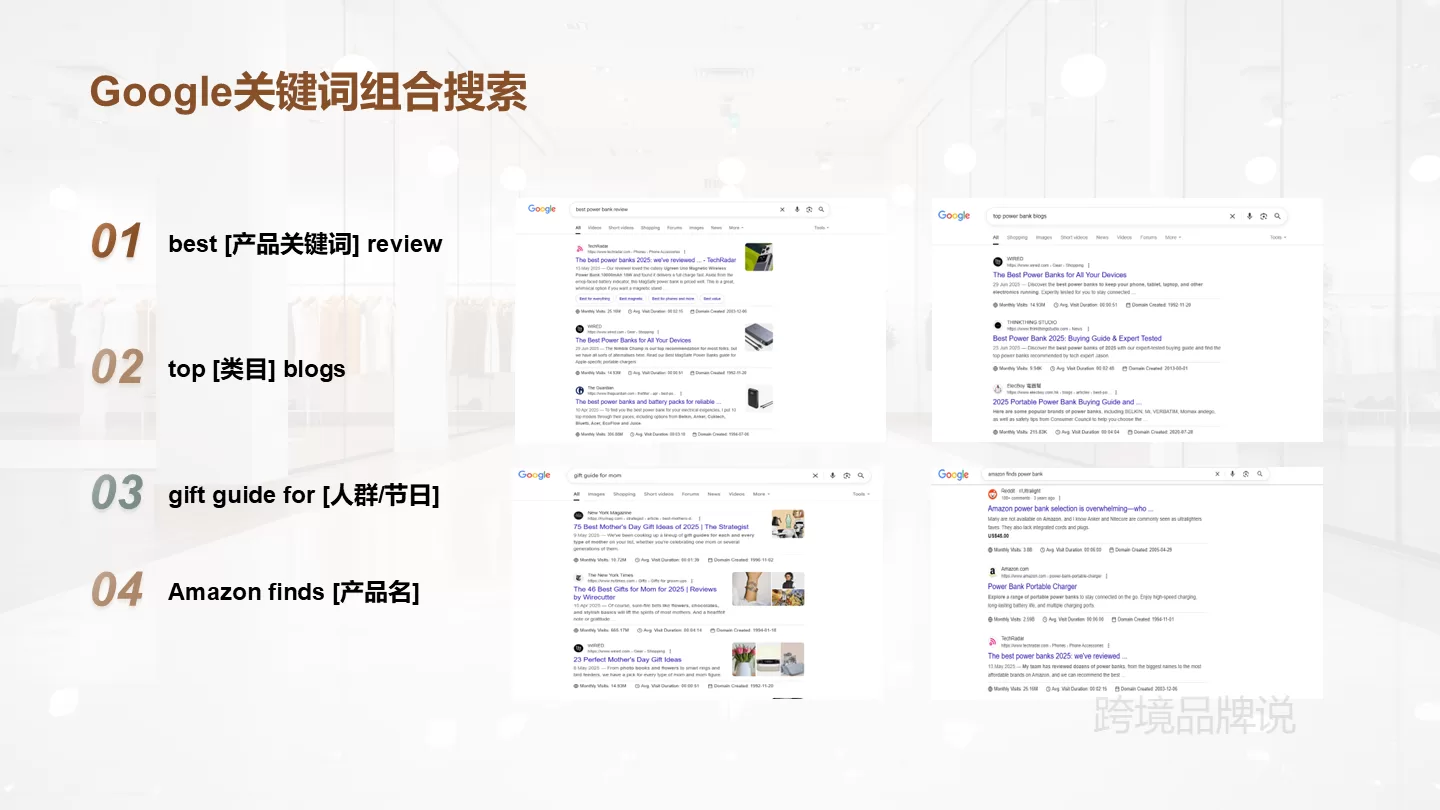Switch to Videos tab in 'best power bank review'
The width and height of the screenshot is (1440, 810).
[595, 227]
